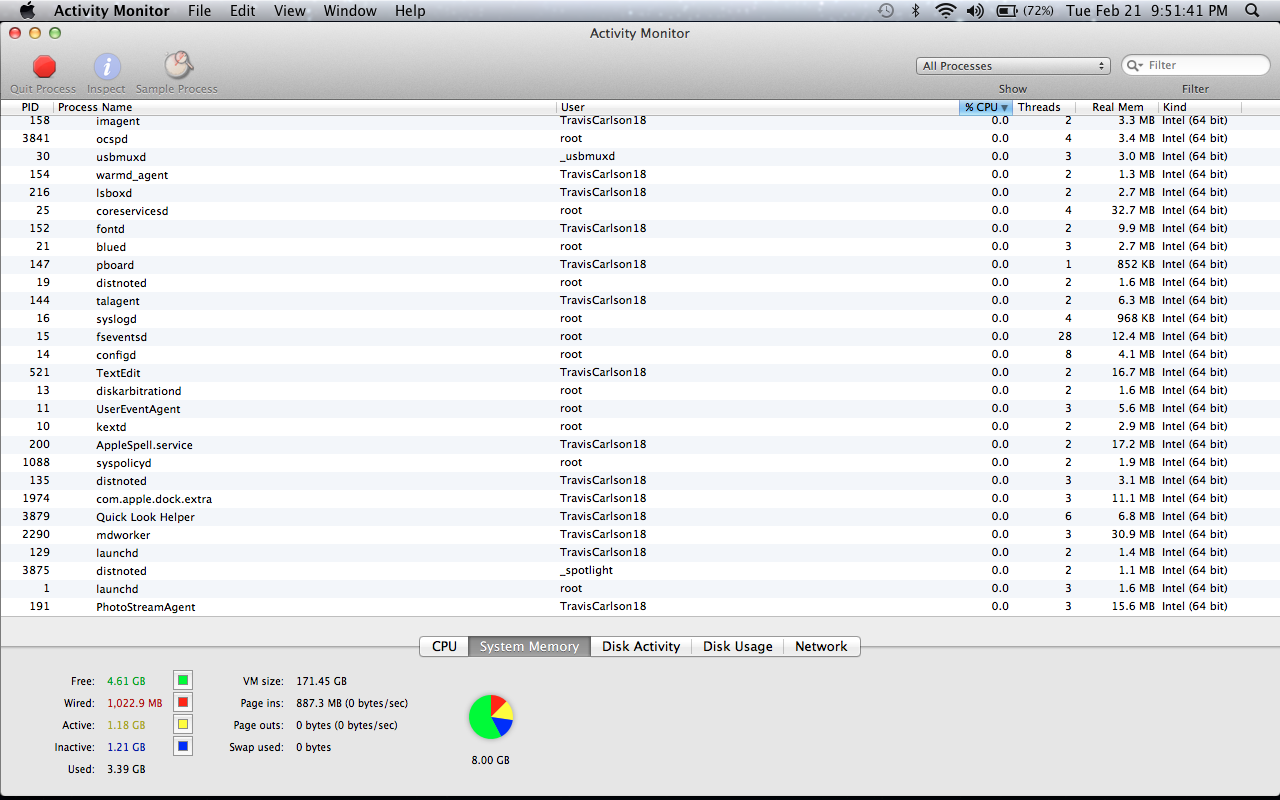
Task: Click the Bluetooth status icon
Action: coord(915,11)
